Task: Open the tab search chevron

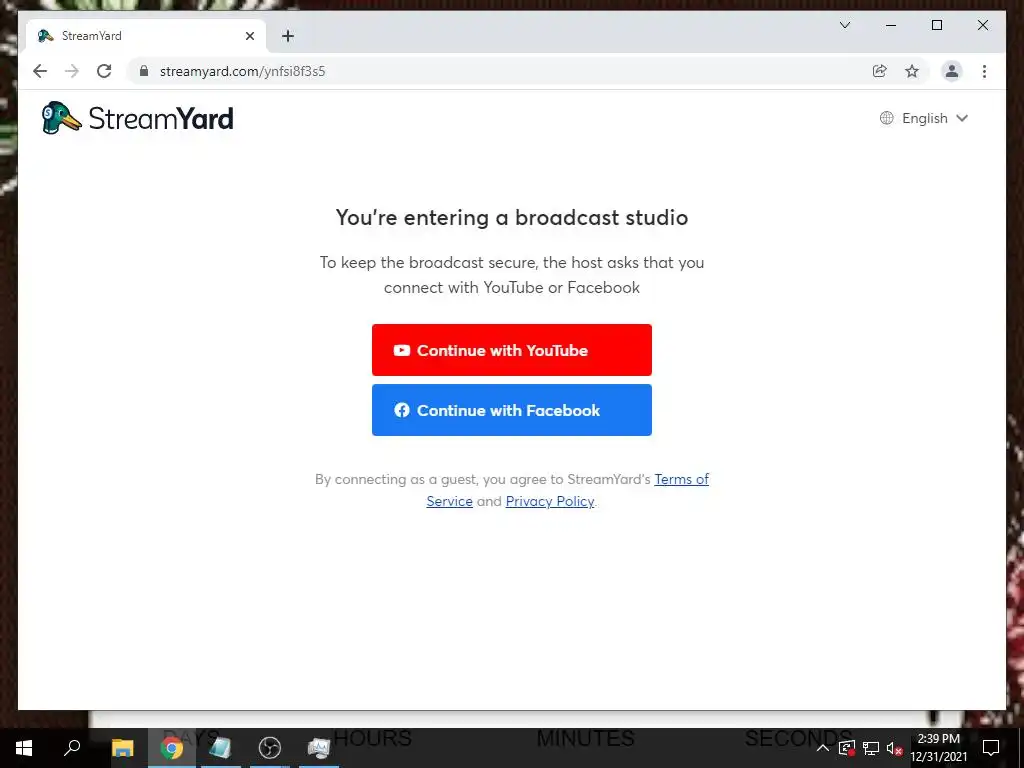Action: click(x=844, y=25)
